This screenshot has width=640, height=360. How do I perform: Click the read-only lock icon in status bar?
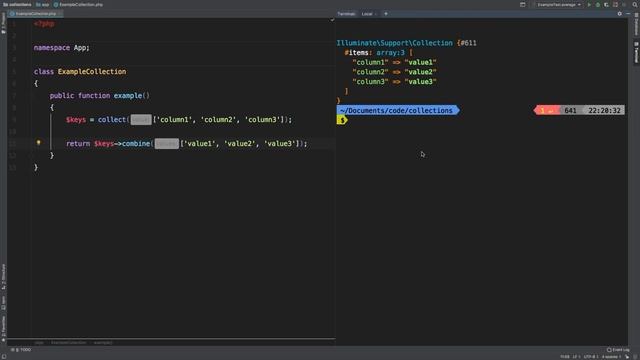[x=627, y=357]
